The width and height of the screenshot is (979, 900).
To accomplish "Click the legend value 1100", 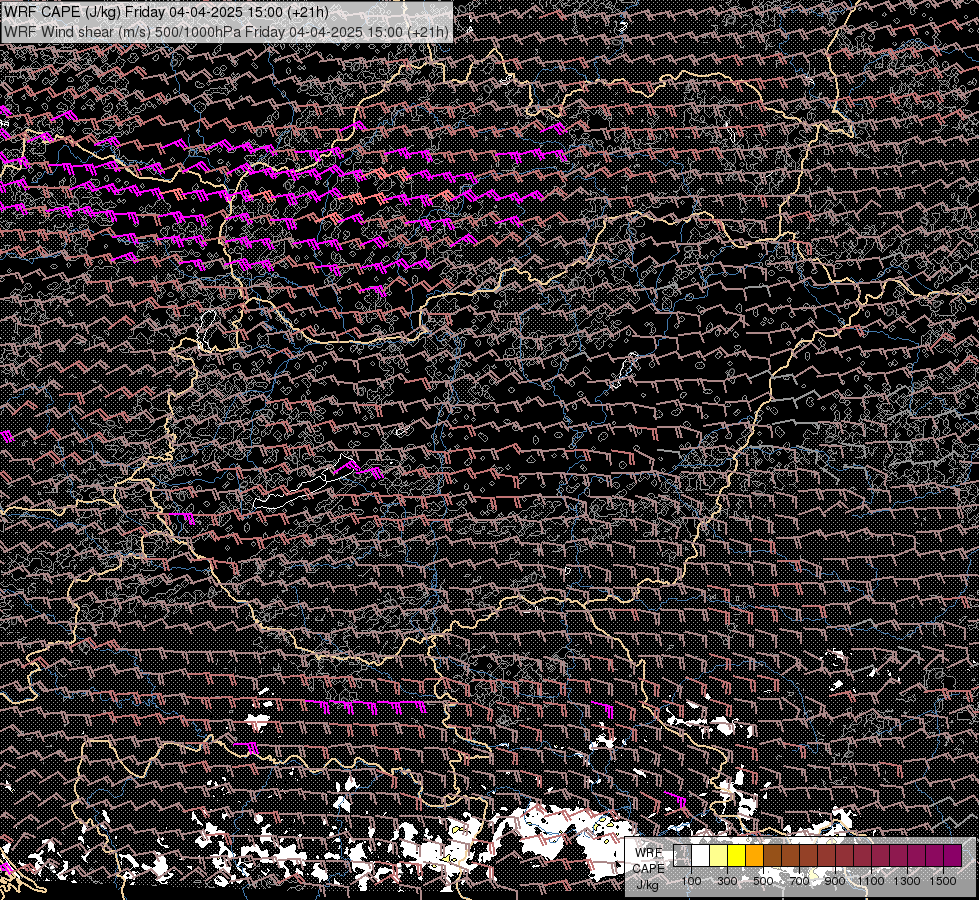I will coord(871,881).
